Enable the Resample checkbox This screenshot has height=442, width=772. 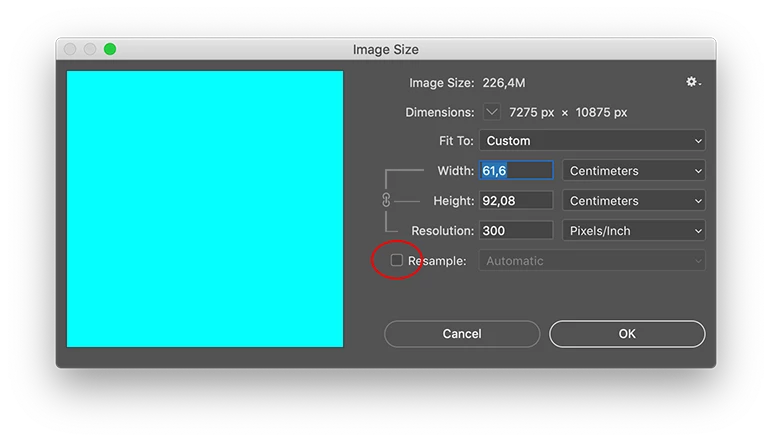[x=396, y=260]
